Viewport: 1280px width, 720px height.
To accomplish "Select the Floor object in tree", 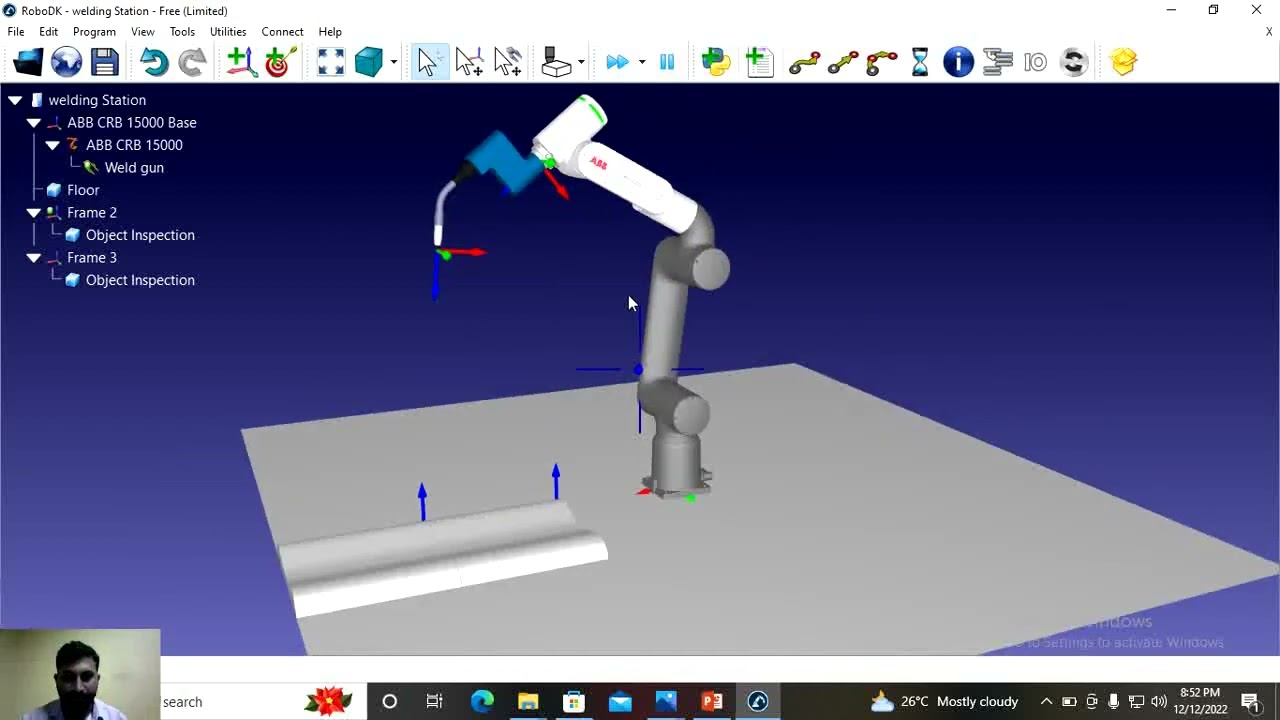I will [83, 190].
